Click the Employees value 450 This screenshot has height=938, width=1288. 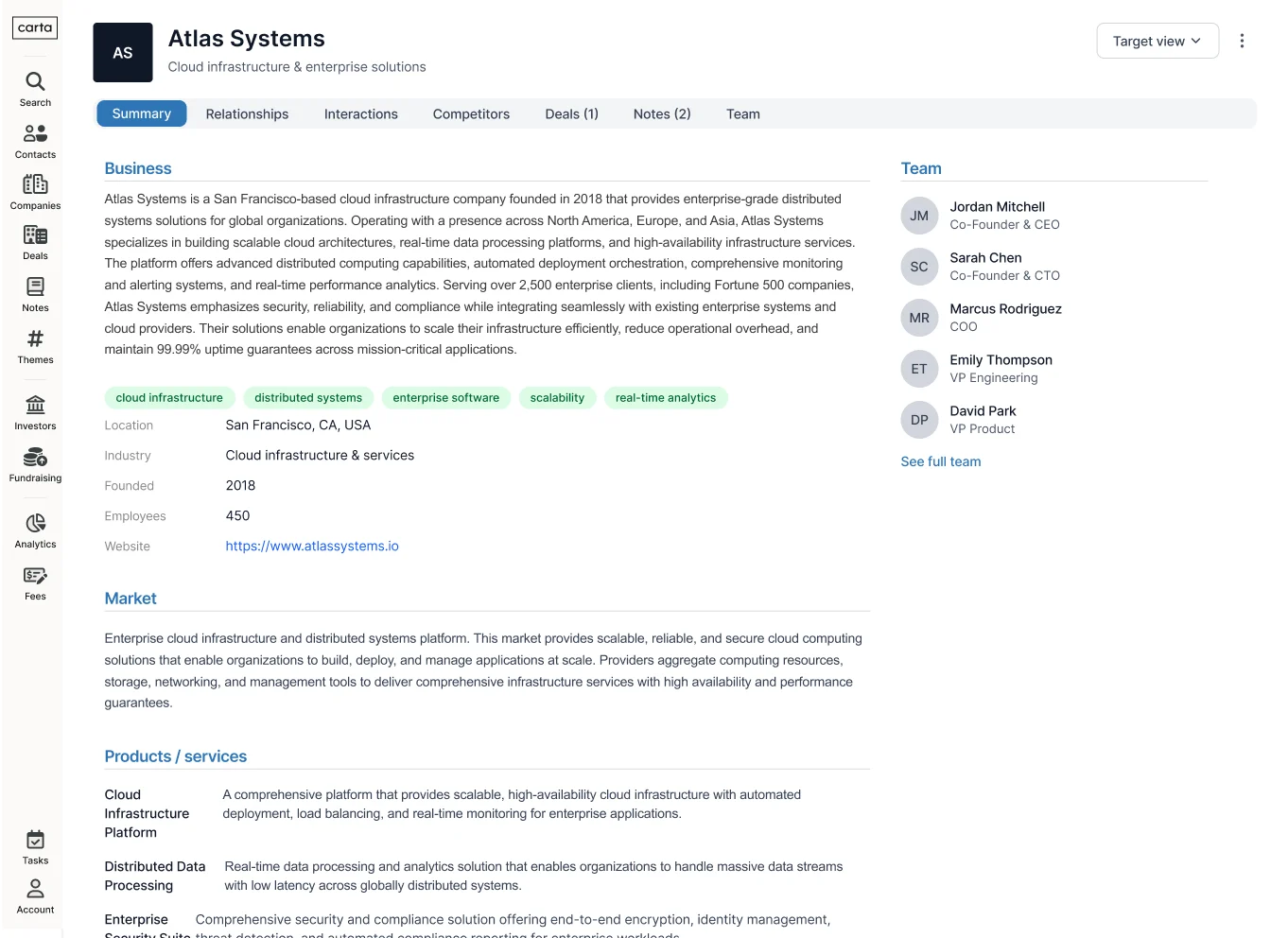click(237, 515)
